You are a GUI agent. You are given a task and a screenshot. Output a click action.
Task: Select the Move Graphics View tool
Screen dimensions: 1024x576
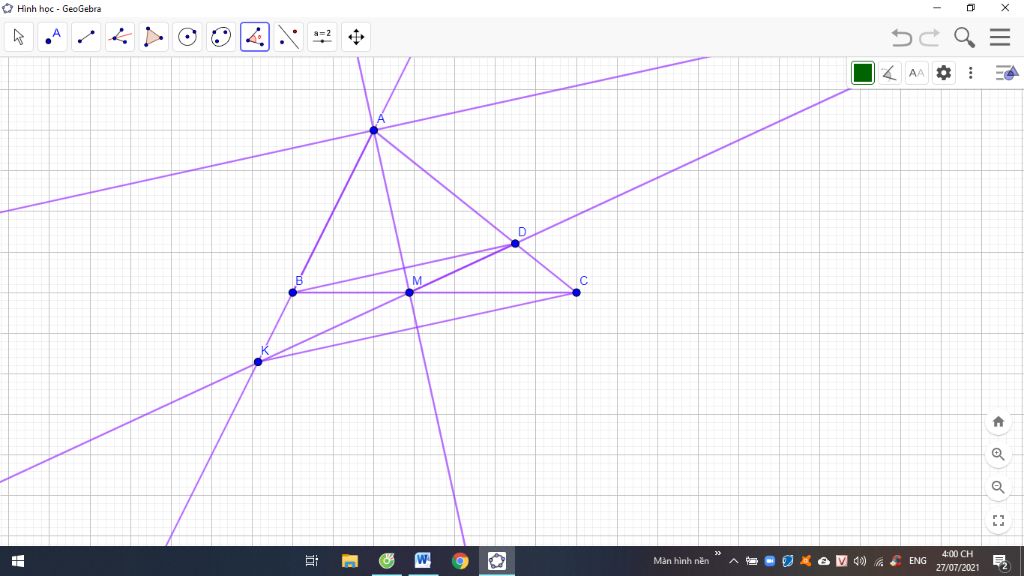[x=356, y=37]
